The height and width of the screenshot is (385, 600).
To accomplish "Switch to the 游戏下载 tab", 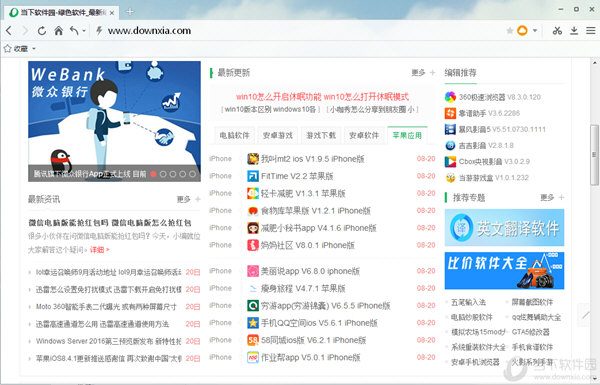I will [321, 135].
